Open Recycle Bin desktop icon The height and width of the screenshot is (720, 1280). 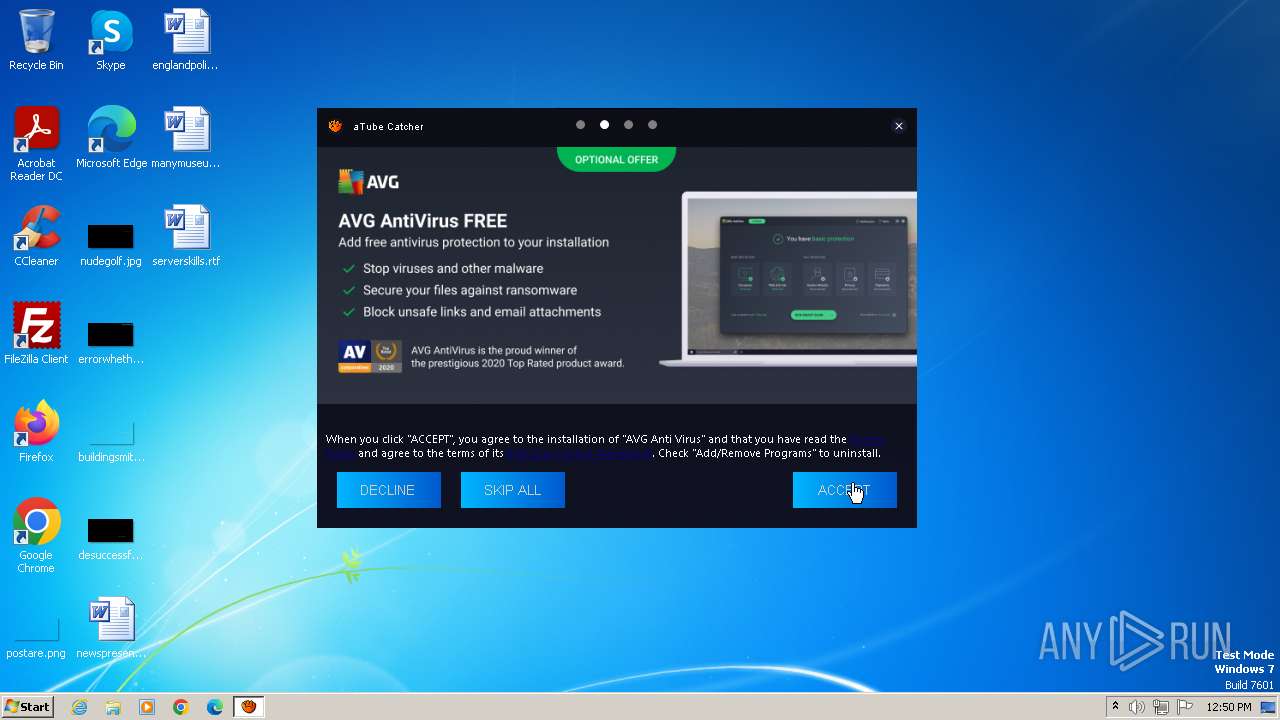coord(36,40)
